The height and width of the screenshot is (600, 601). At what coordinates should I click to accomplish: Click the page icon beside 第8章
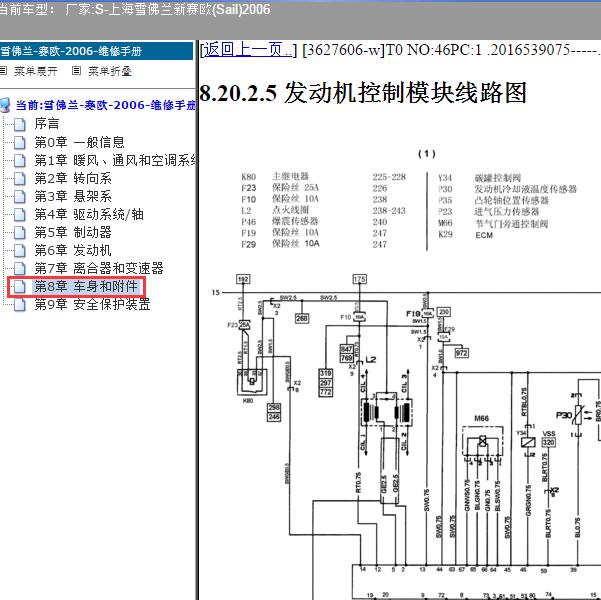coord(20,286)
